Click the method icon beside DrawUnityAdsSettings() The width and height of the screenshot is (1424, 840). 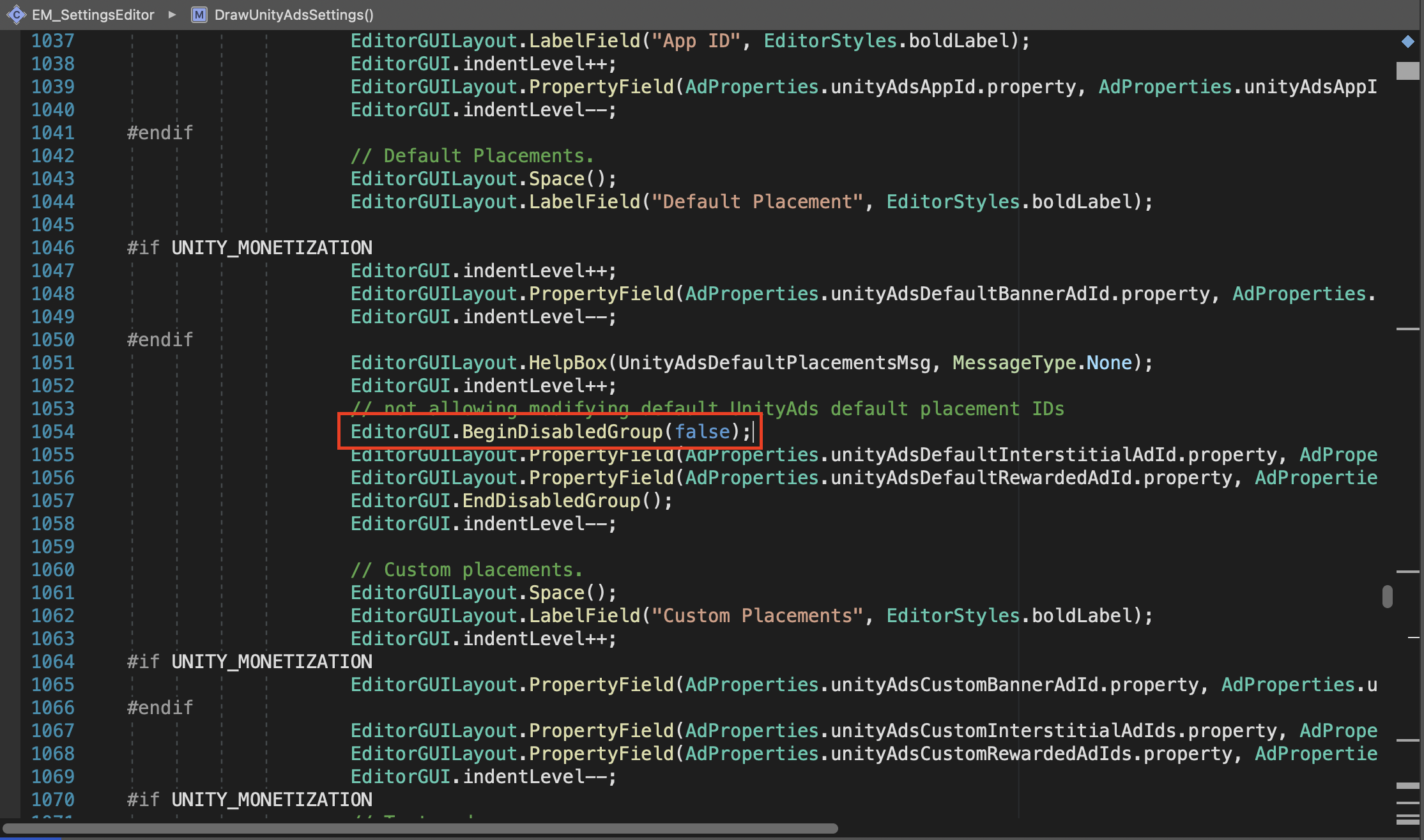199,15
